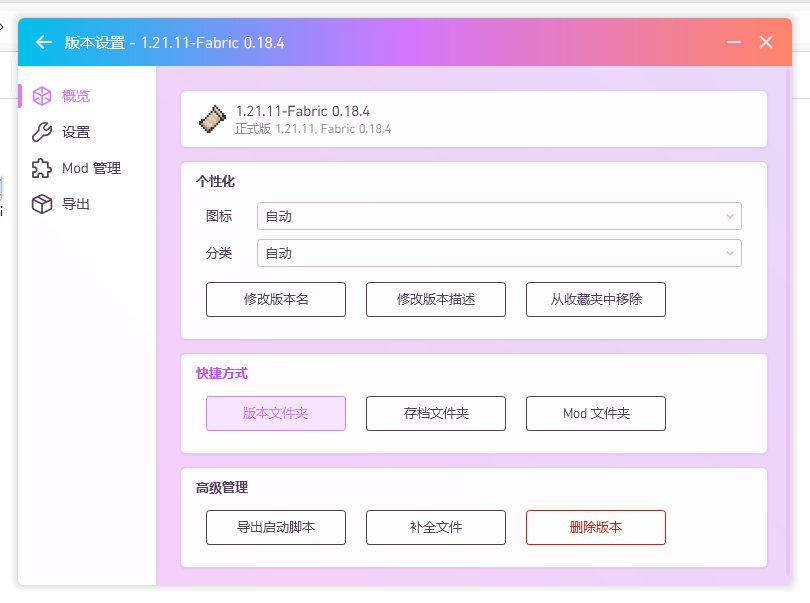Click the 概览 cube icon in the sidebar
The width and height of the screenshot is (810, 603).
(42, 96)
